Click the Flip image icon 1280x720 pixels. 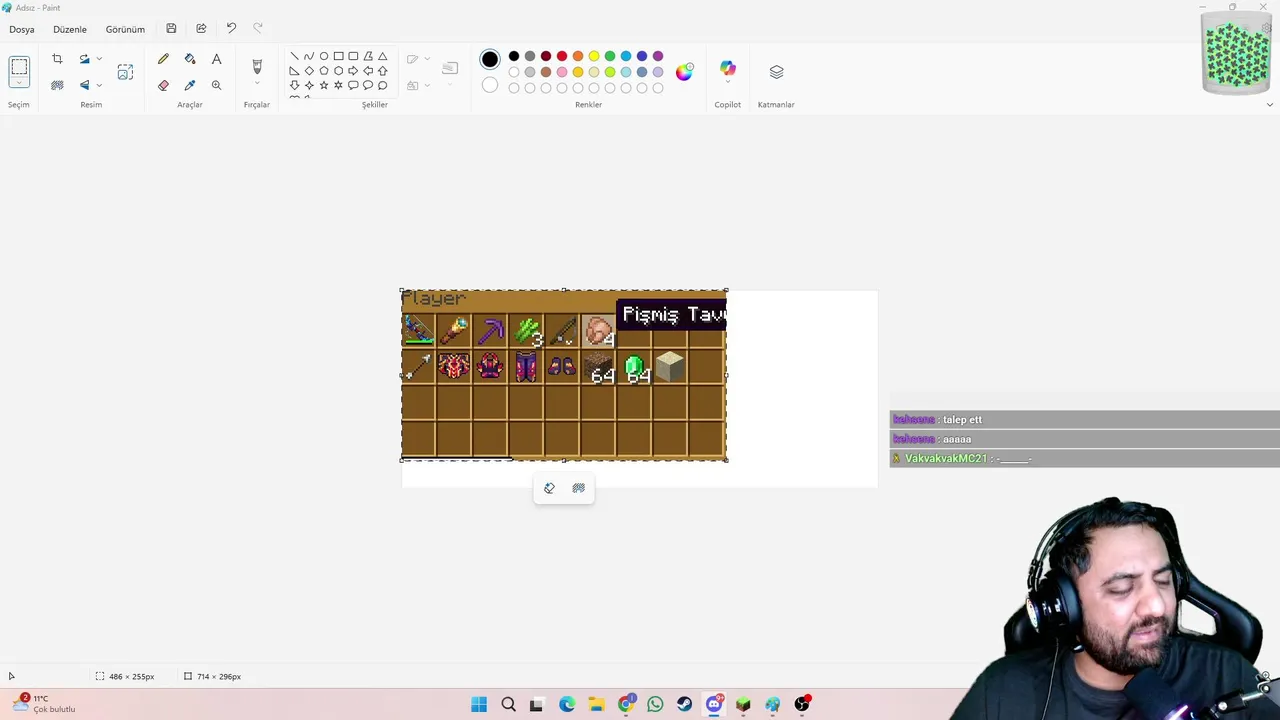84,85
